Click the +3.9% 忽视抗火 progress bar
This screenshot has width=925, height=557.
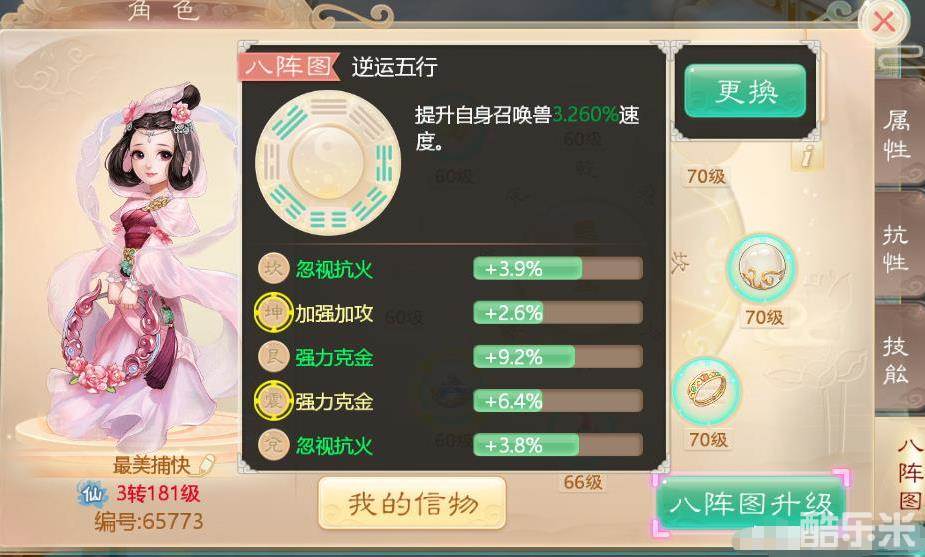(557, 268)
